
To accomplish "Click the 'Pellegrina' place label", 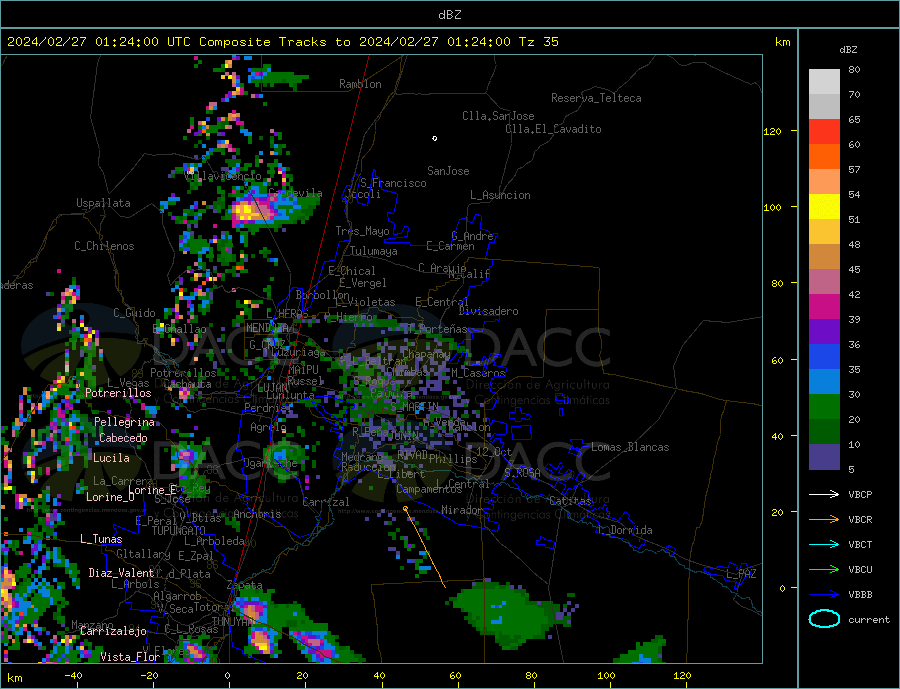I will 125,422.
